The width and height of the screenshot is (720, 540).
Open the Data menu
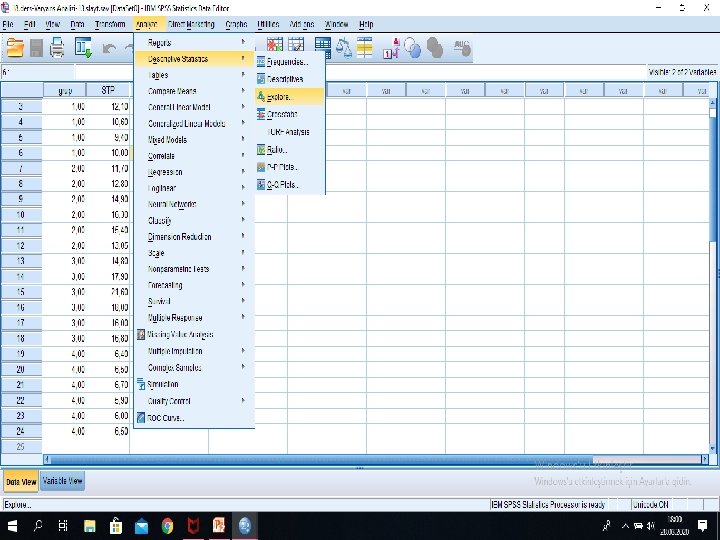77,24
